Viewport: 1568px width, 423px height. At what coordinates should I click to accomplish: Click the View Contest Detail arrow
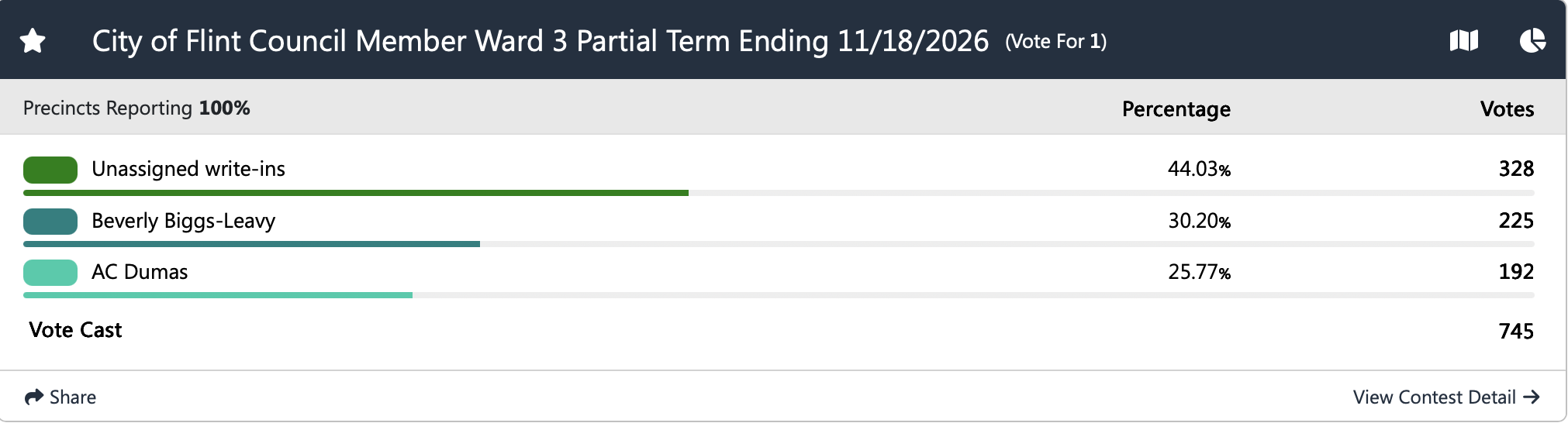click(1532, 397)
